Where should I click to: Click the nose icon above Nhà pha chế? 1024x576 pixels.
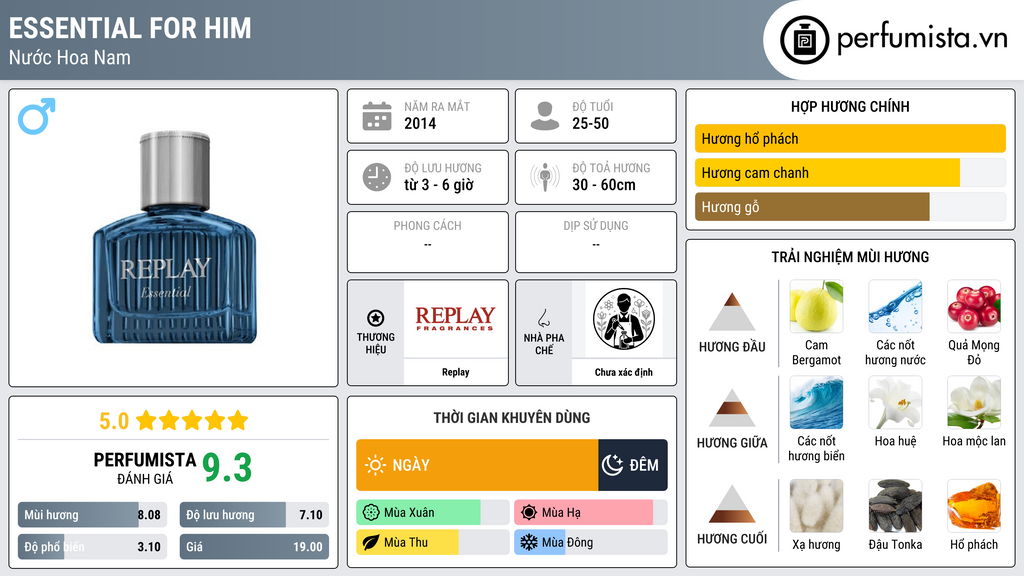click(543, 318)
